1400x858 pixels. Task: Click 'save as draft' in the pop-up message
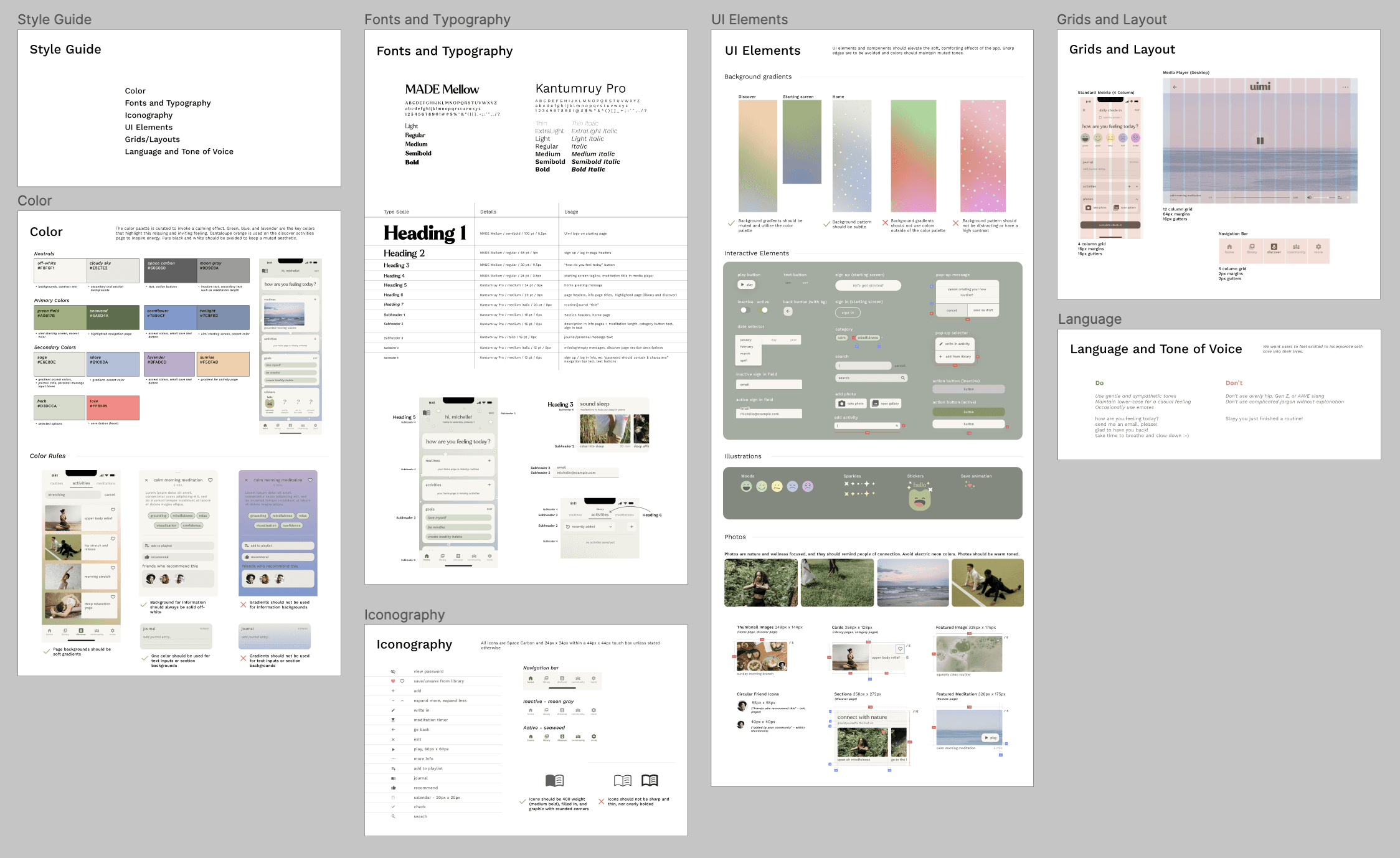pyautogui.click(x=983, y=310)
